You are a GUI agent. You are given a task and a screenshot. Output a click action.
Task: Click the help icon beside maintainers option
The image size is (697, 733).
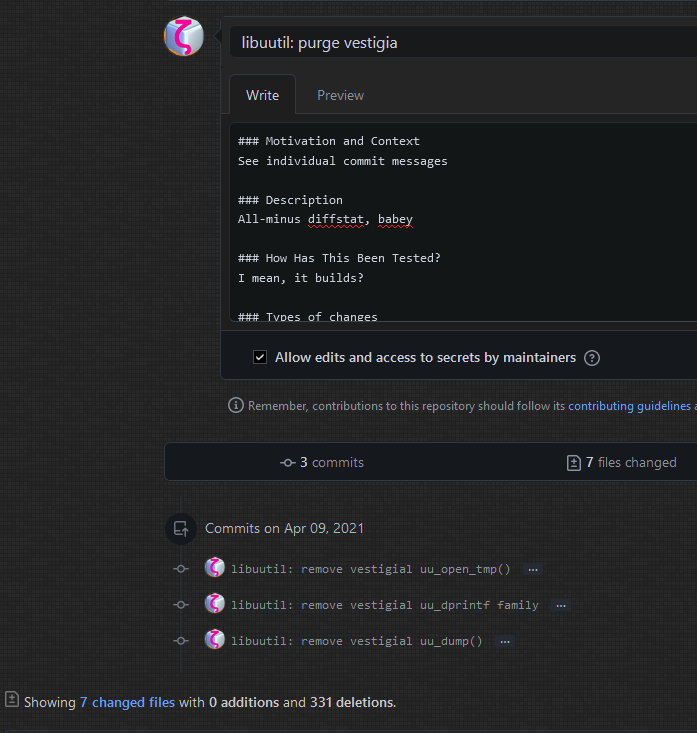[592, 358]
